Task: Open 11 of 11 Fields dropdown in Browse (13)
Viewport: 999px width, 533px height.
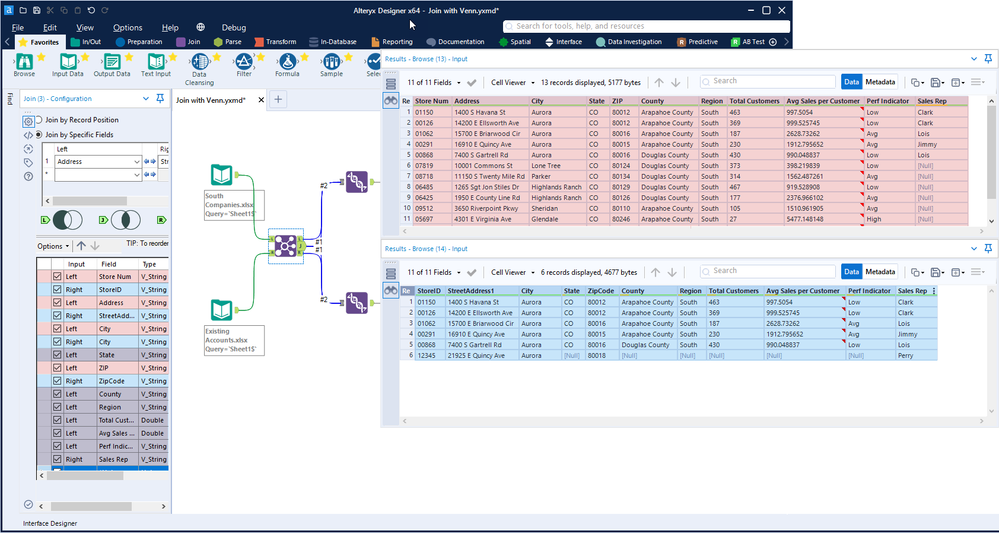Action: click(435, 82)
